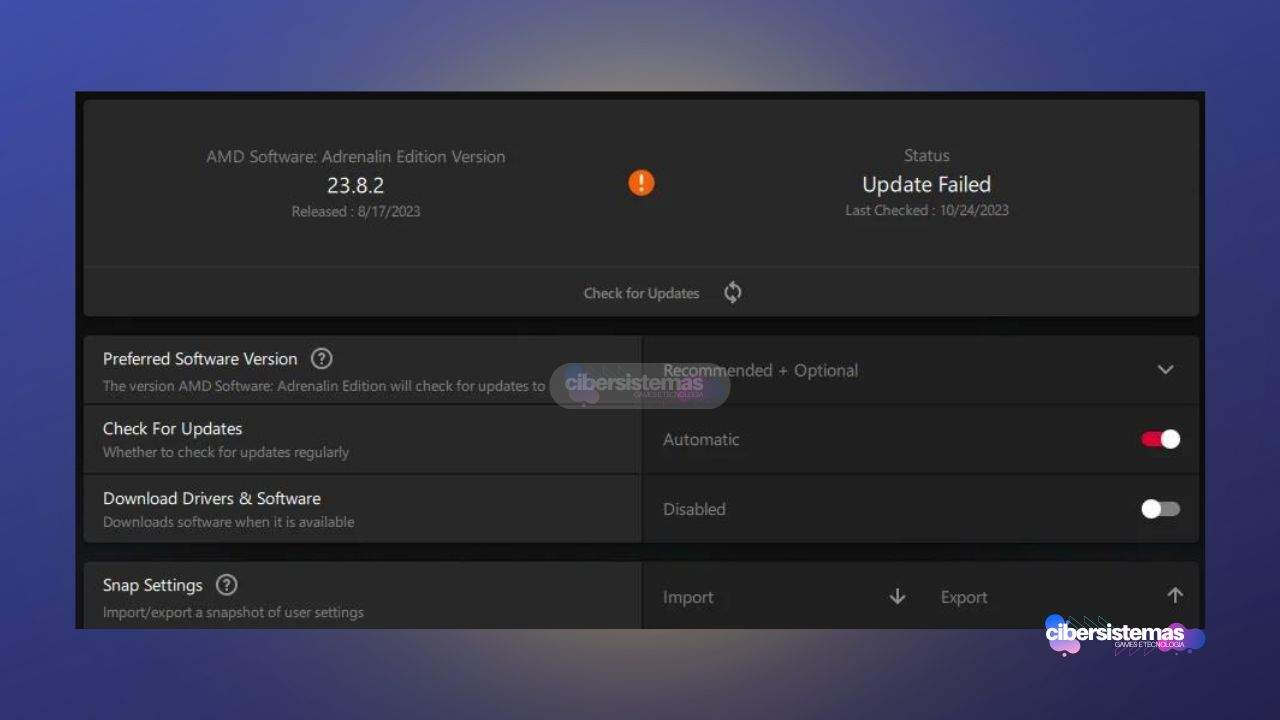Open help for Preferred Software Version
This screenshot has height=720, width=1280.
coord(321,359)
